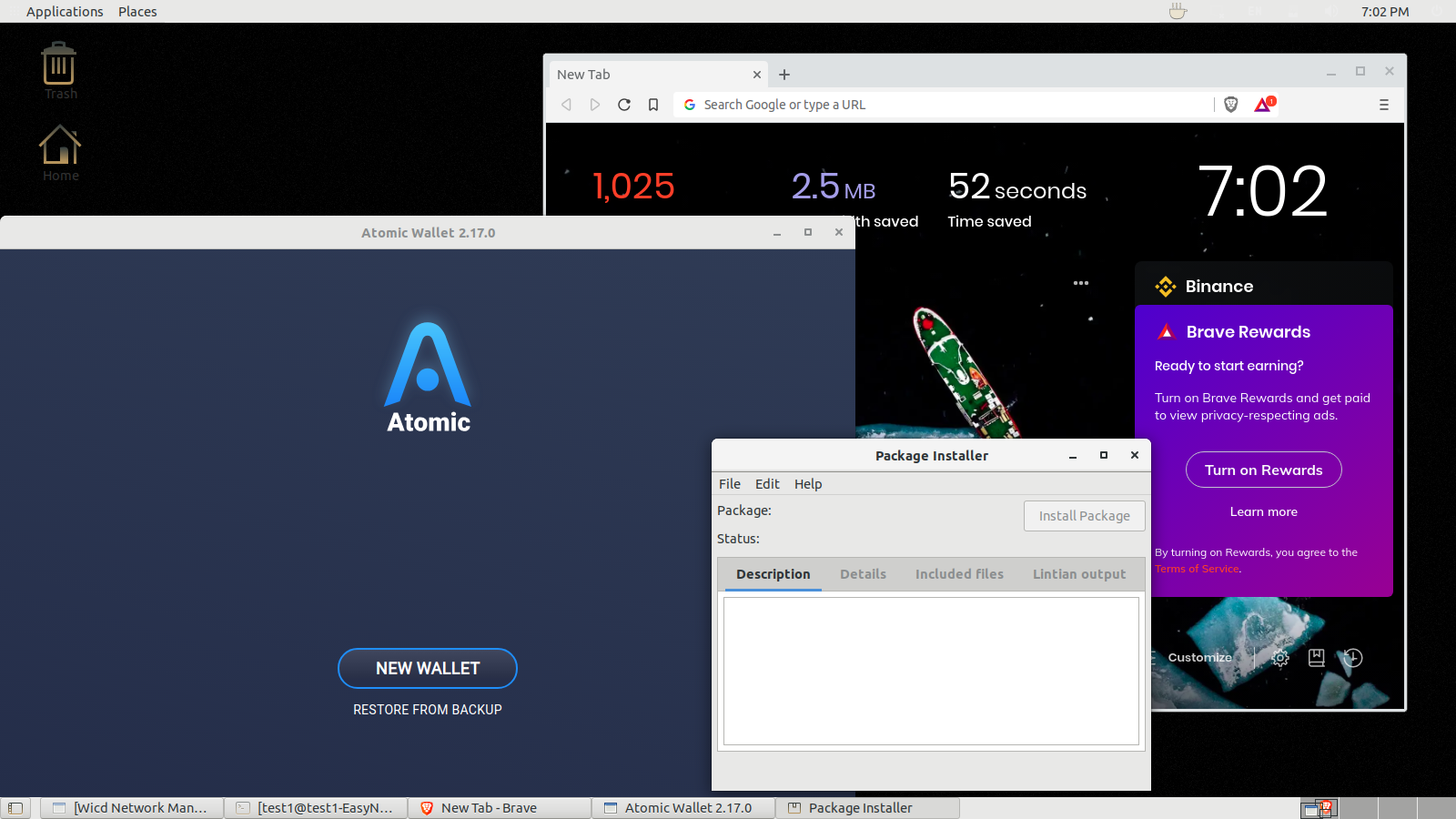This screenshot has height=819, width=1456.
Task: Click Turn on Rewards button
Action: [1264, 470]
